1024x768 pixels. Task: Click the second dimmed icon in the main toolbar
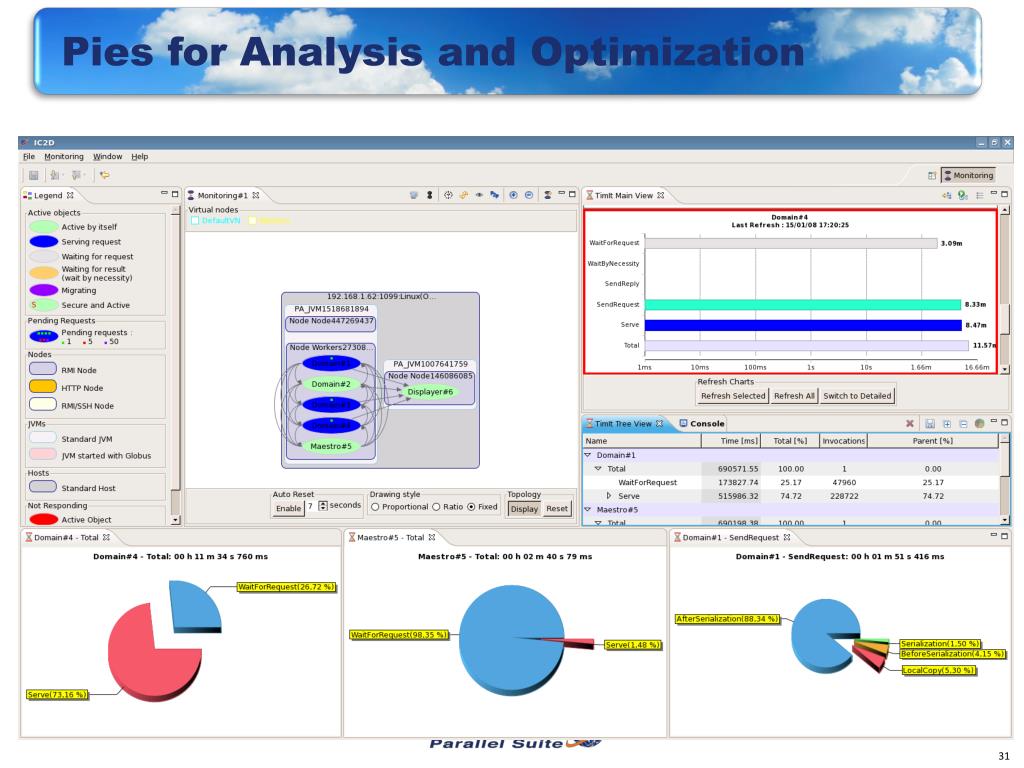tap(56, 175)
